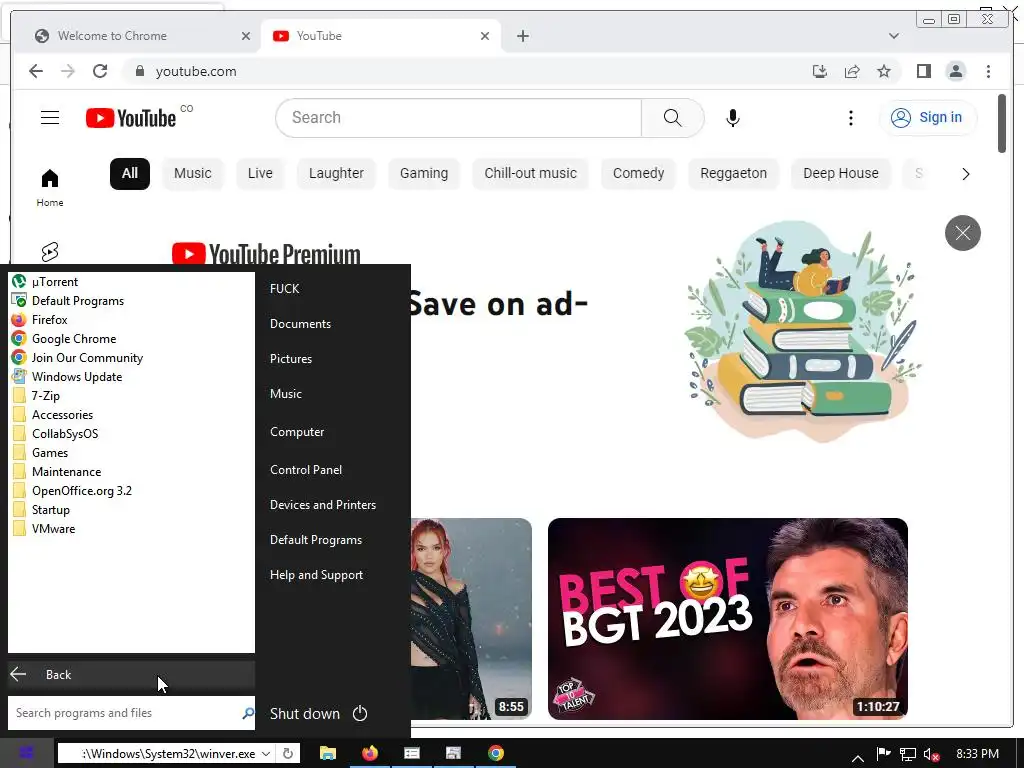Select the All category chip

point(129,174)
